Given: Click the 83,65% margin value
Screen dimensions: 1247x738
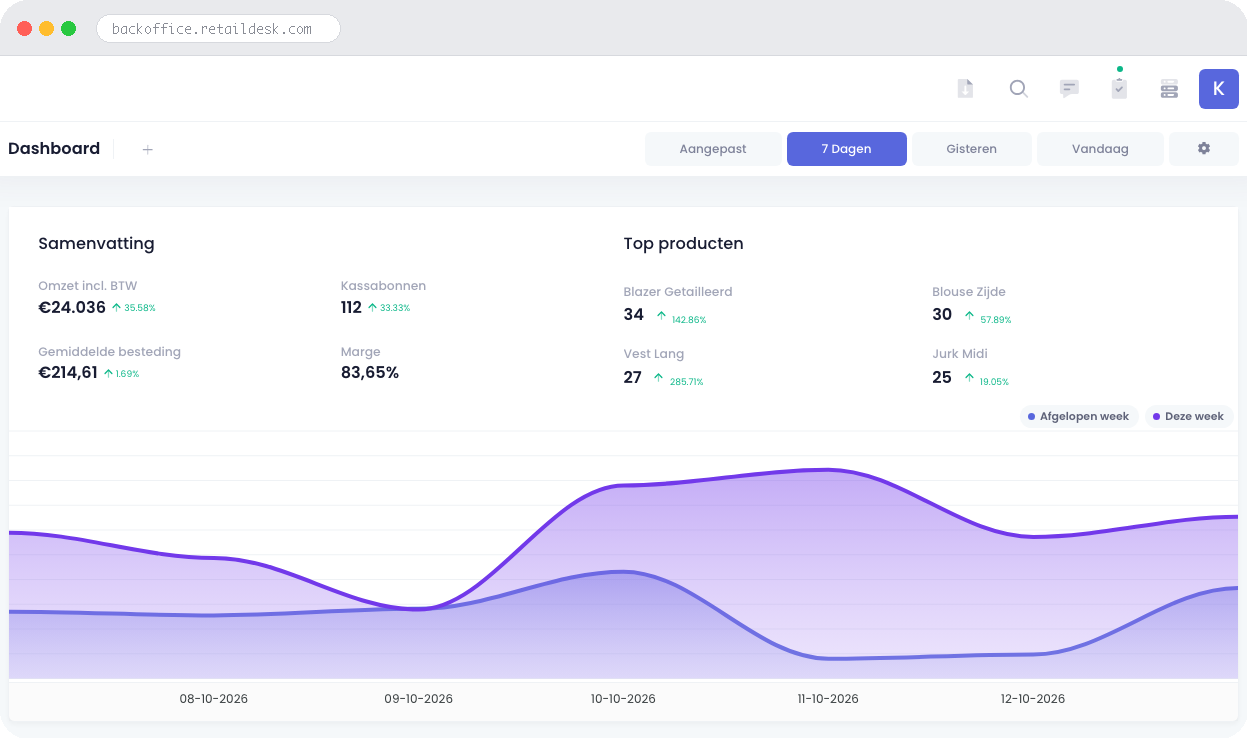Looking at the screenshot, I should click(370, 373).
